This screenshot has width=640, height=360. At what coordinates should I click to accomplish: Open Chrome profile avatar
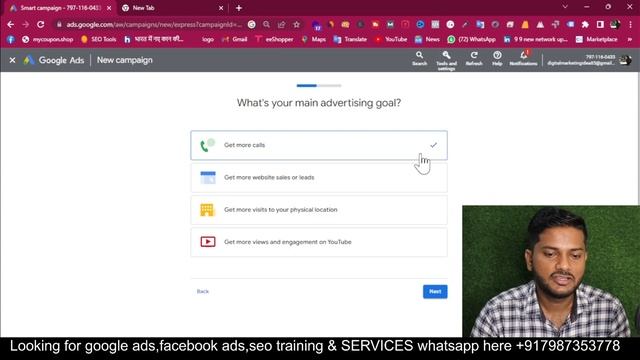[615, 24]
